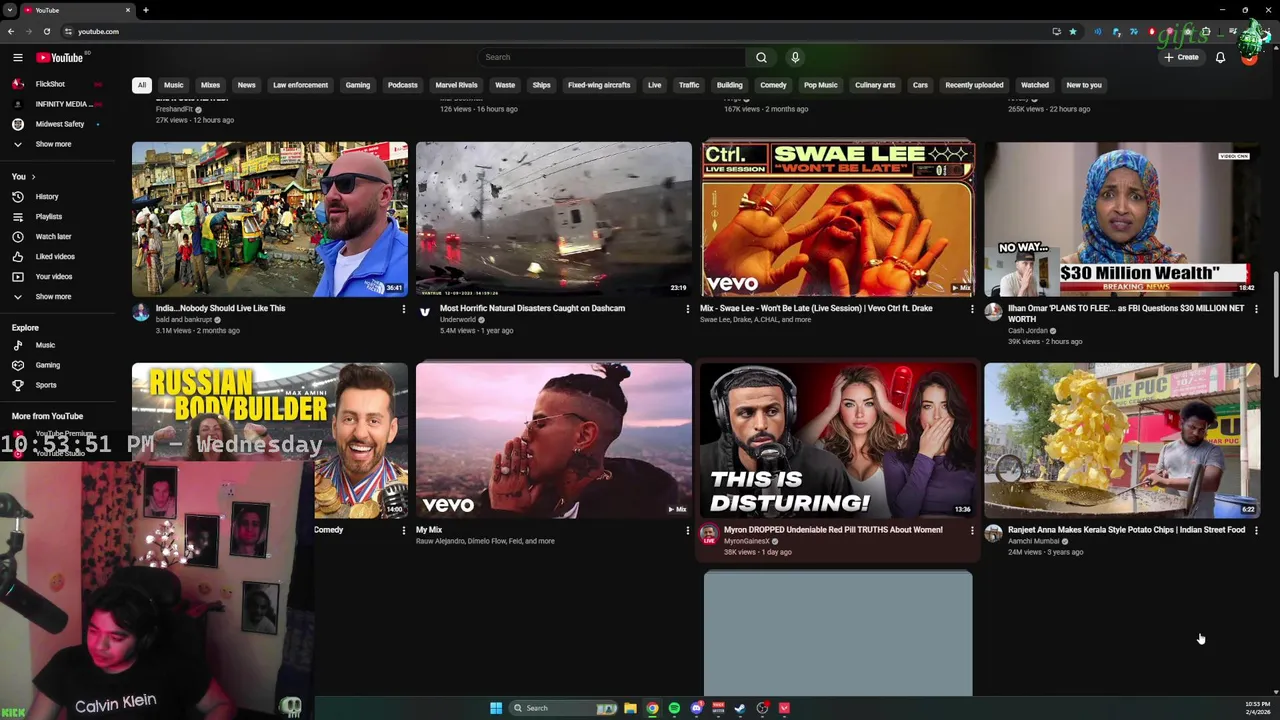Select the Culinary arts filter chip
The width and height of the screenshot is (1280, 720).
875,85
